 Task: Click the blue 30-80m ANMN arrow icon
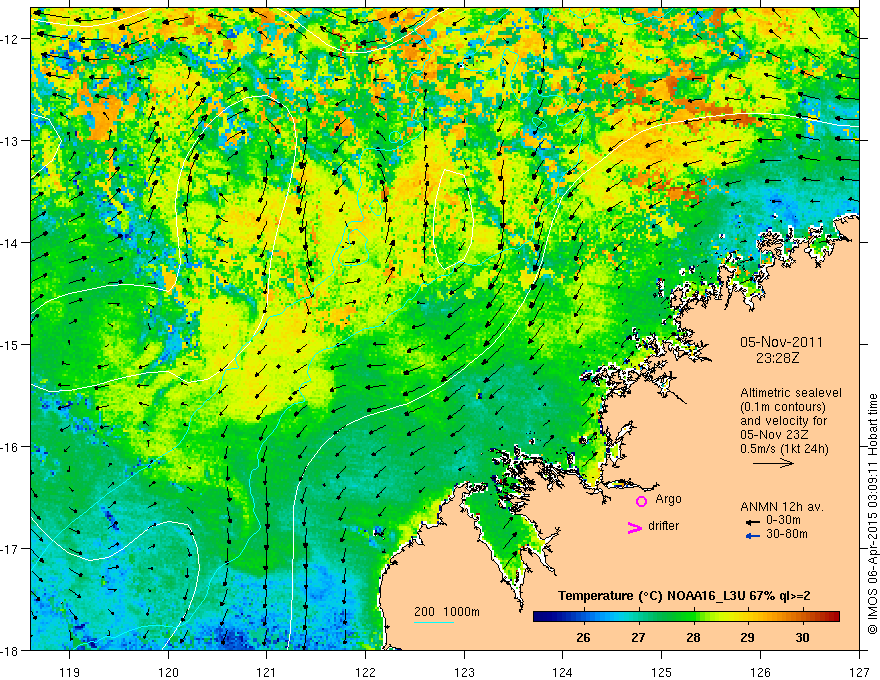click(753, 536)
